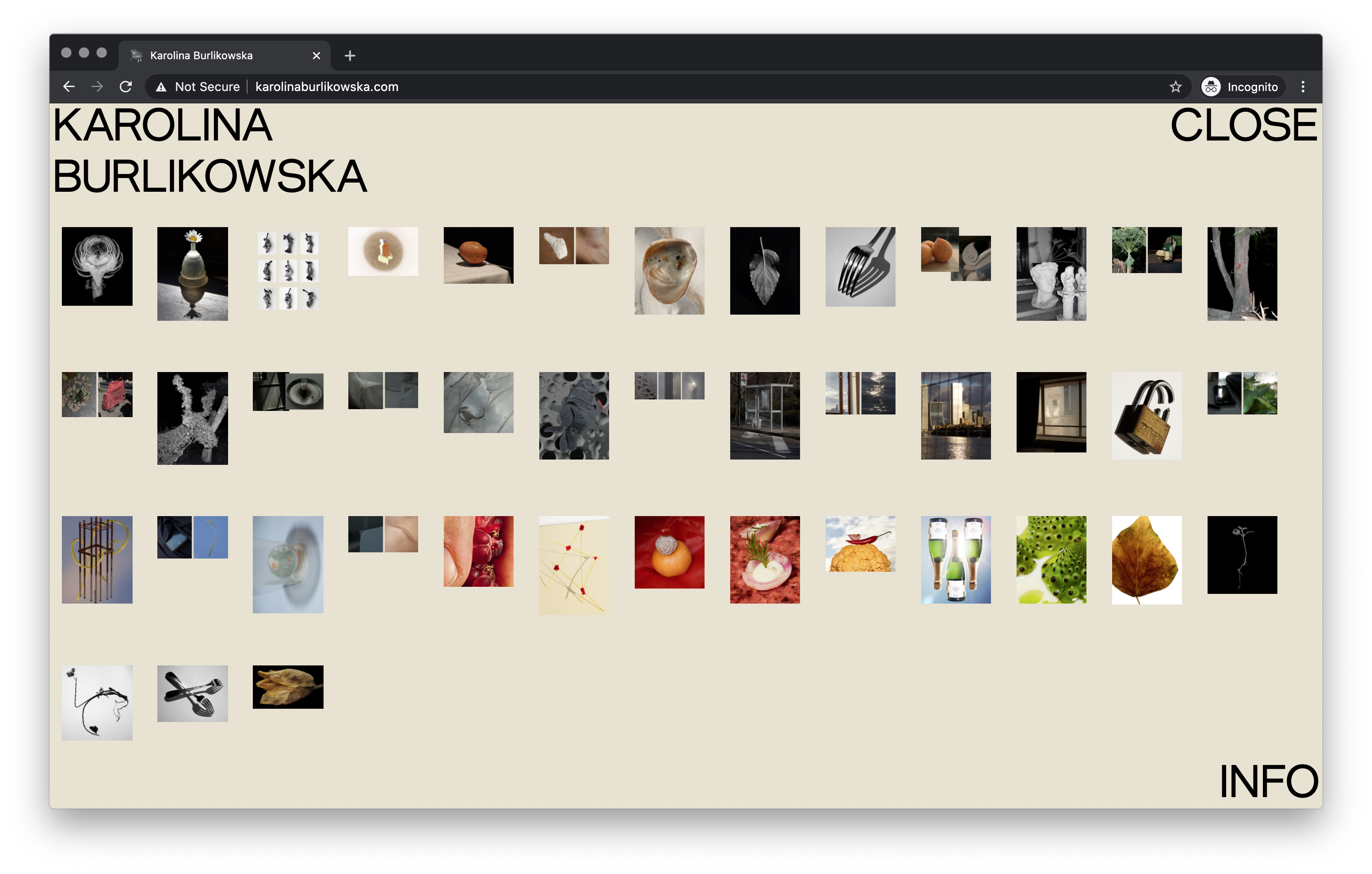
Task: Open the padlock photo thumbnail
Action: point(1147,415)
